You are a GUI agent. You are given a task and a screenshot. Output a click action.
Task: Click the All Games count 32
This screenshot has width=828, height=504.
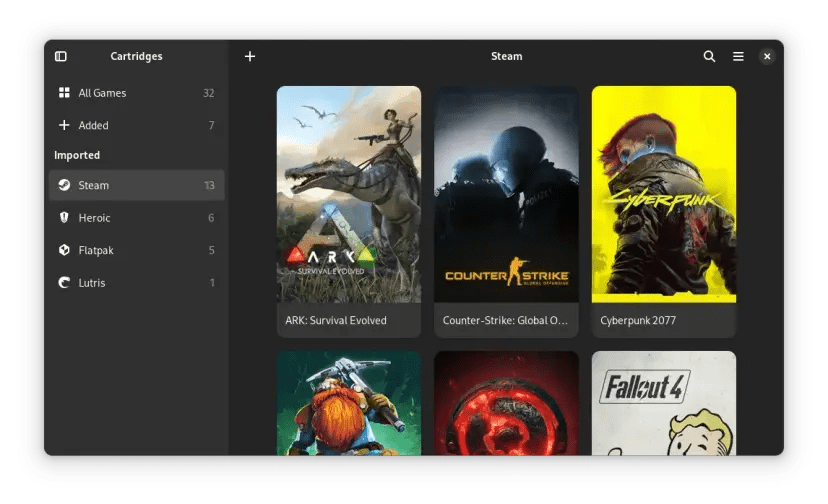(209, 93)
